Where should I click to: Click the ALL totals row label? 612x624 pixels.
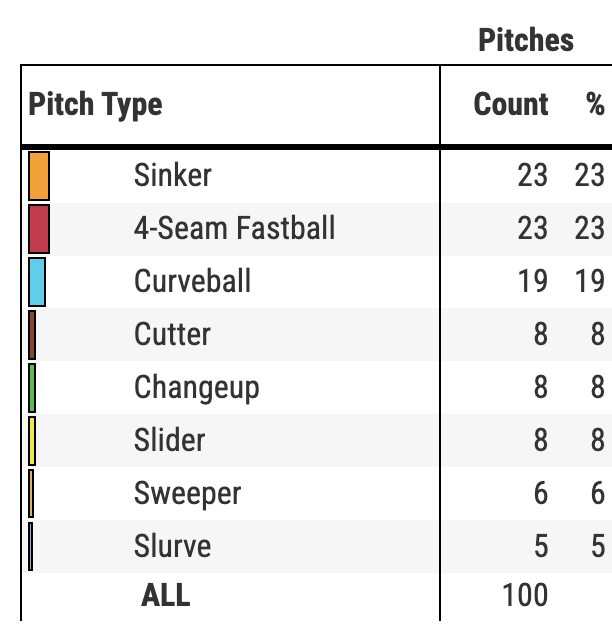pos(165,595)
